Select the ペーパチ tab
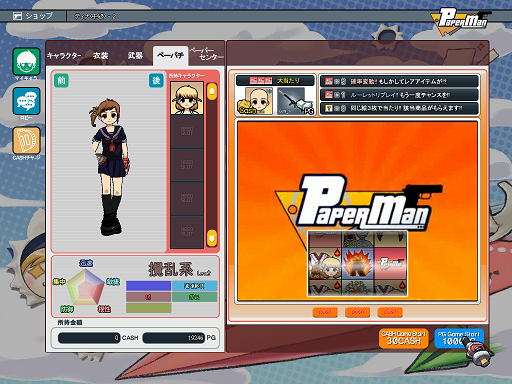 click(x=170, y=56)
